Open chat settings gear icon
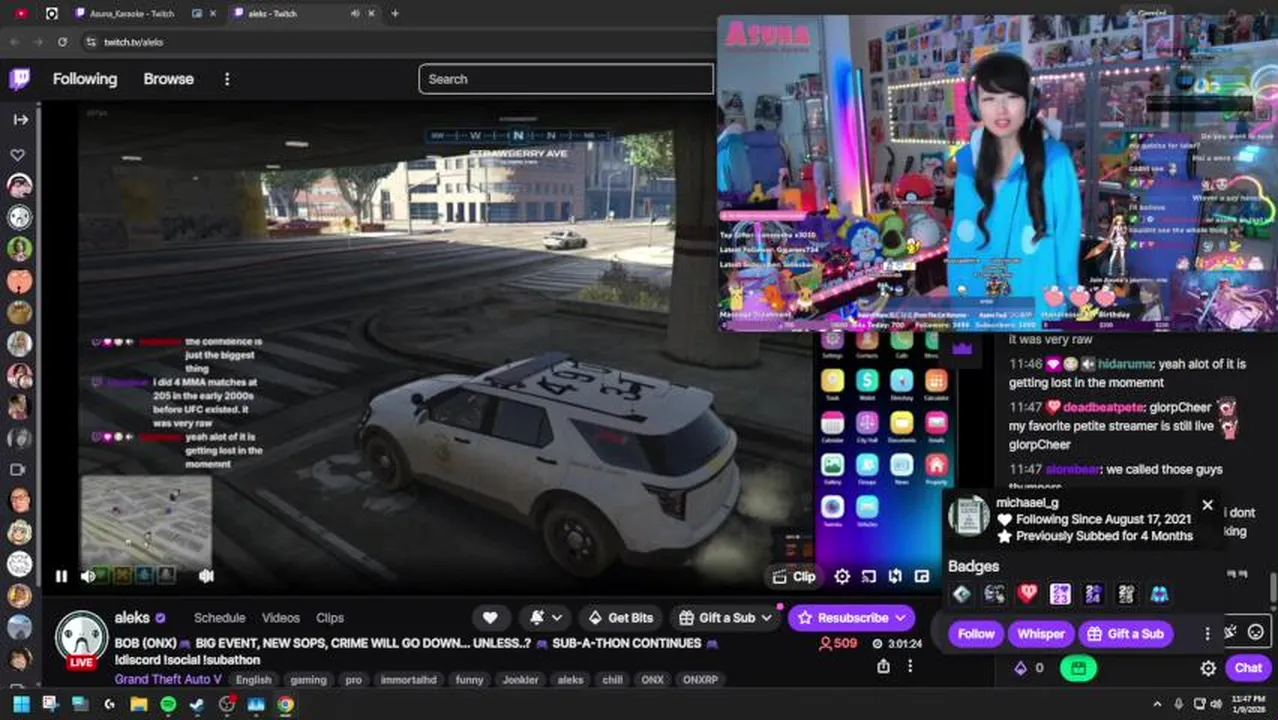1278x720 pixels. click(1208, 668)
